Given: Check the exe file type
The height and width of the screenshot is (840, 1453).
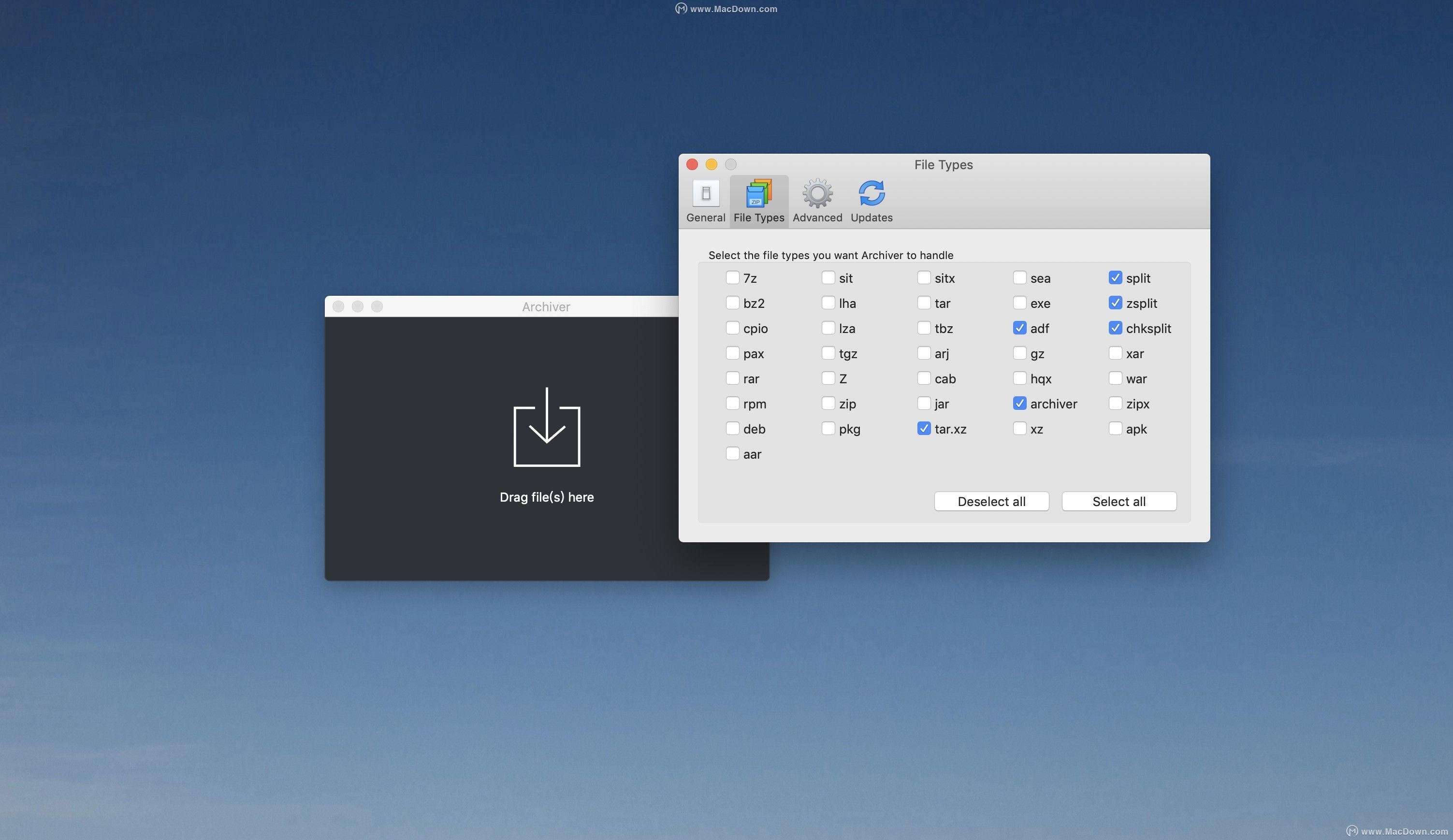Looking at the screenshot, I should 1019,303.
